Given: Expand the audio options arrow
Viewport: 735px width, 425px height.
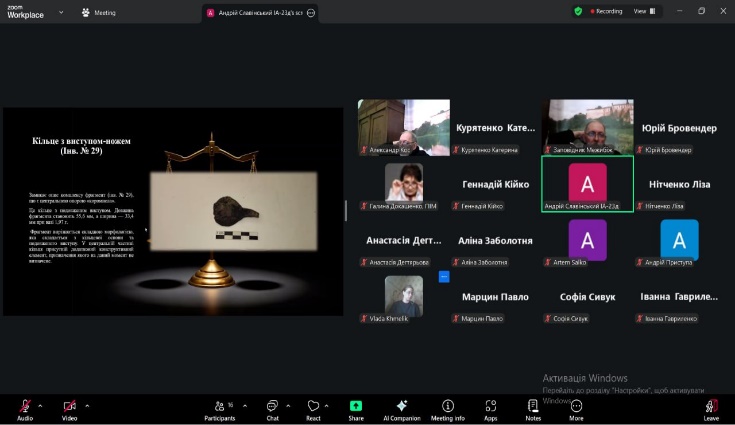Looking at the screenshot, I should pyautogui.click(x=41, y=406).
